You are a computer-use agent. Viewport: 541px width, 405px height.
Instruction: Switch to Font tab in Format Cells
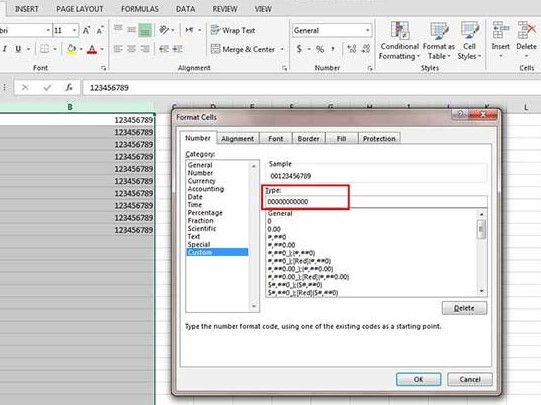coord(276,139)
